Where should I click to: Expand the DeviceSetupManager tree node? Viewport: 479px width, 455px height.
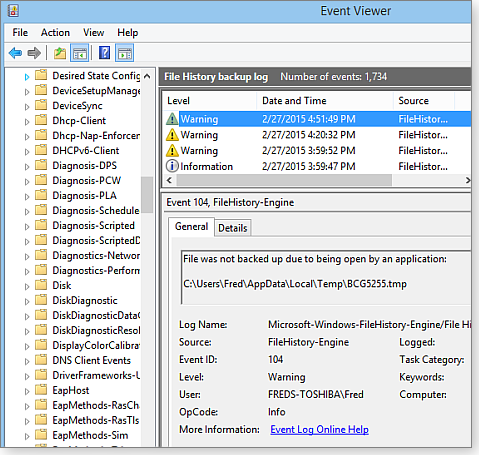pyautogui.click(x=27, y=92)
